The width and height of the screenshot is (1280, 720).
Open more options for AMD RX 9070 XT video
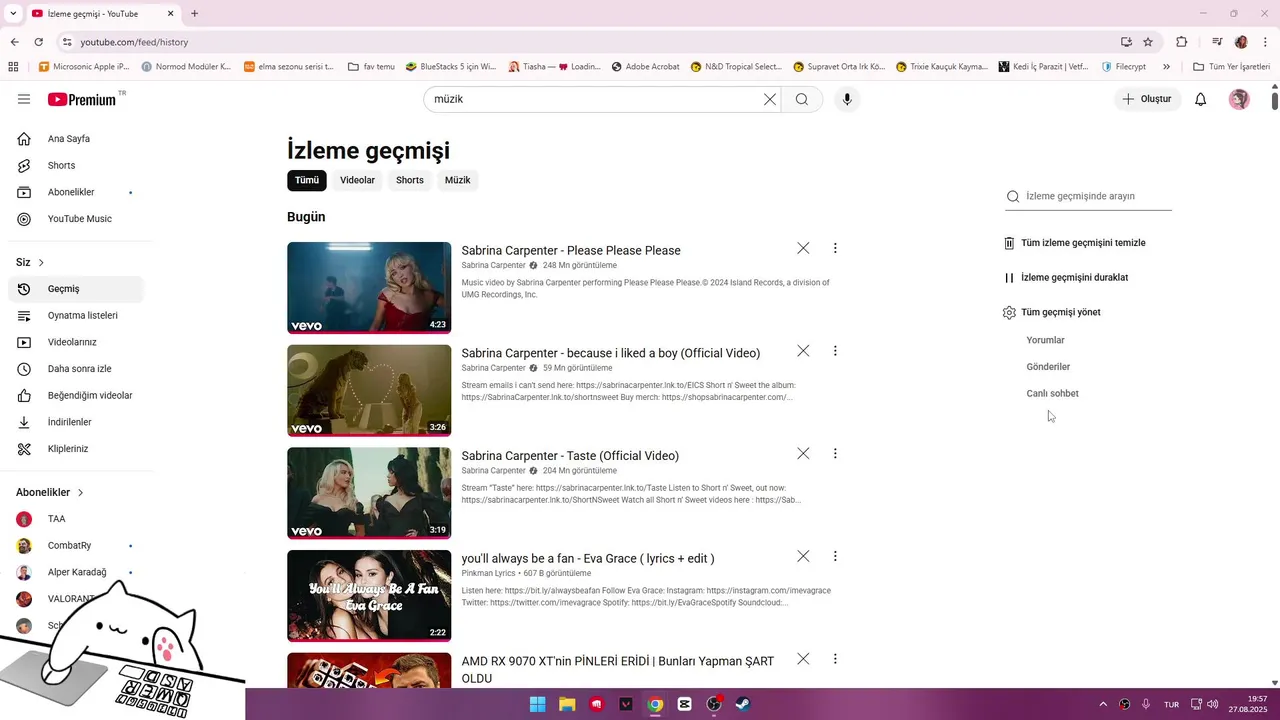[x=835, y=659]
